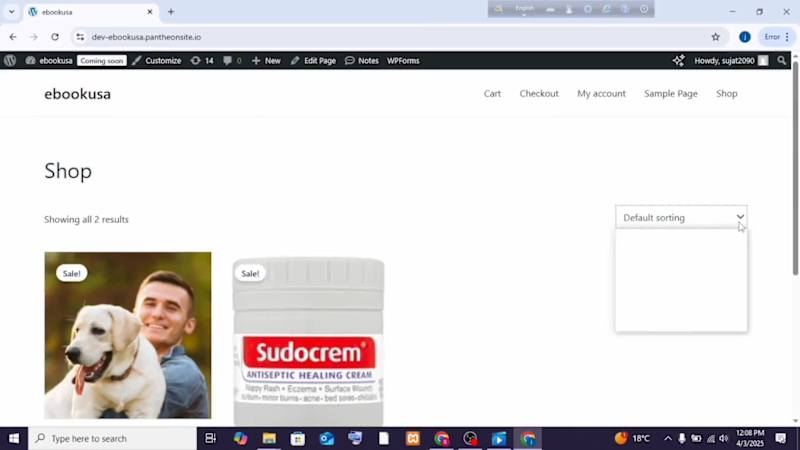Click the Type here to search box
This screenshot has height=450, width=800.
click(x=112, y=438)
